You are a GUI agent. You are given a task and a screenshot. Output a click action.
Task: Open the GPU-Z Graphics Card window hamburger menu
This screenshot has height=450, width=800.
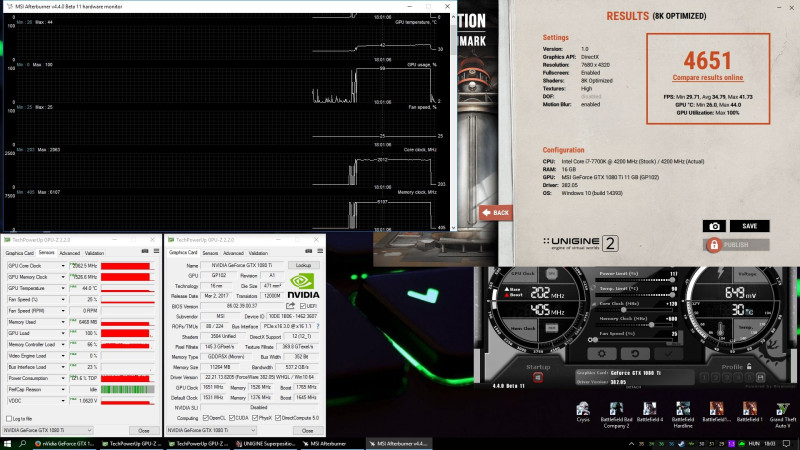tap(320, 251)
